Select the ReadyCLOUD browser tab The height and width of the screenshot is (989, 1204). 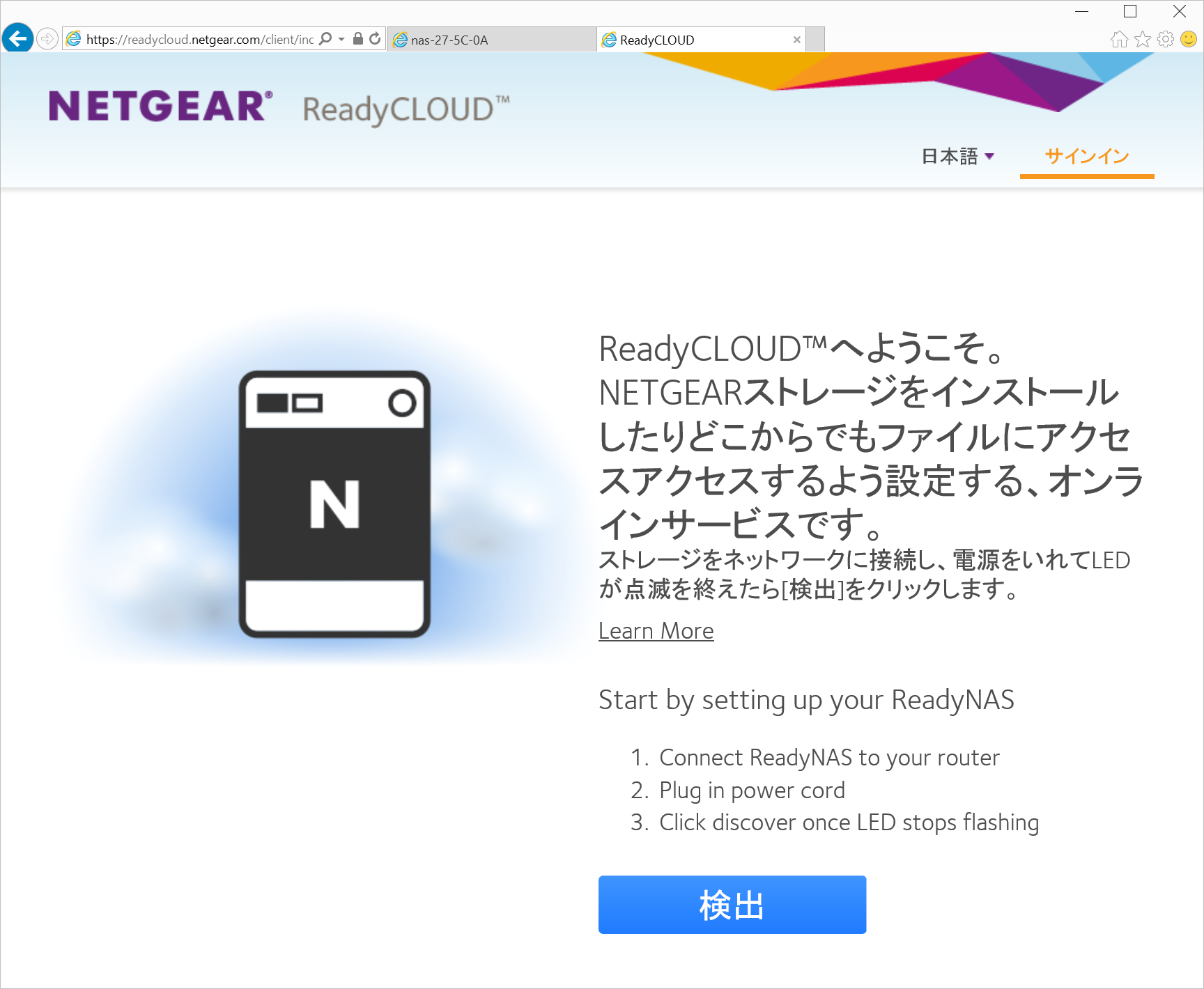(693, 40)
